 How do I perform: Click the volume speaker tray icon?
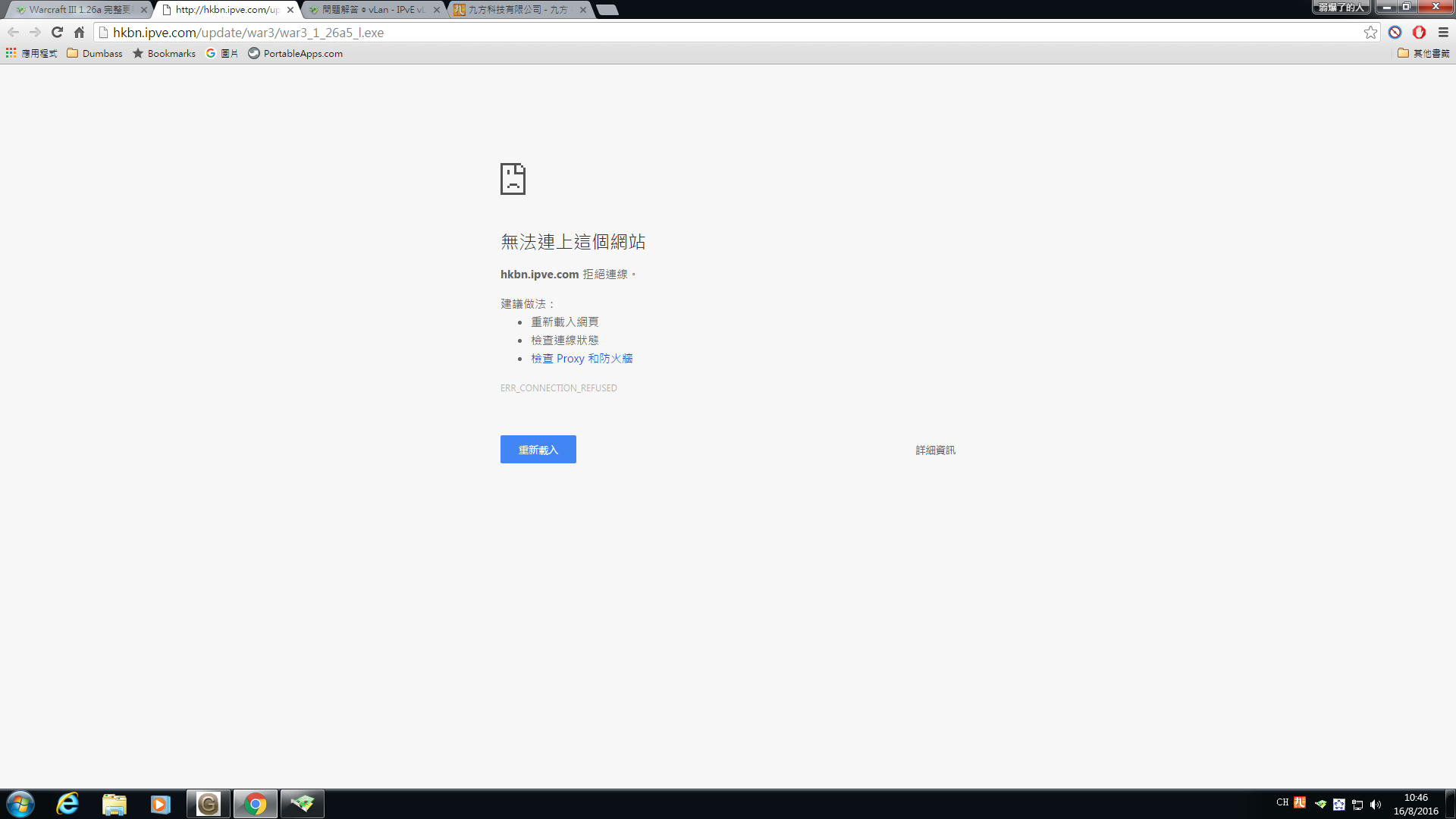pos(1376,805)
